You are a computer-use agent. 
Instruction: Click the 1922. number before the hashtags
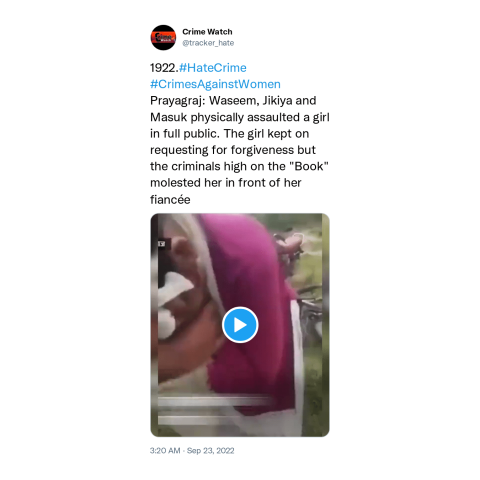point(164,68)
